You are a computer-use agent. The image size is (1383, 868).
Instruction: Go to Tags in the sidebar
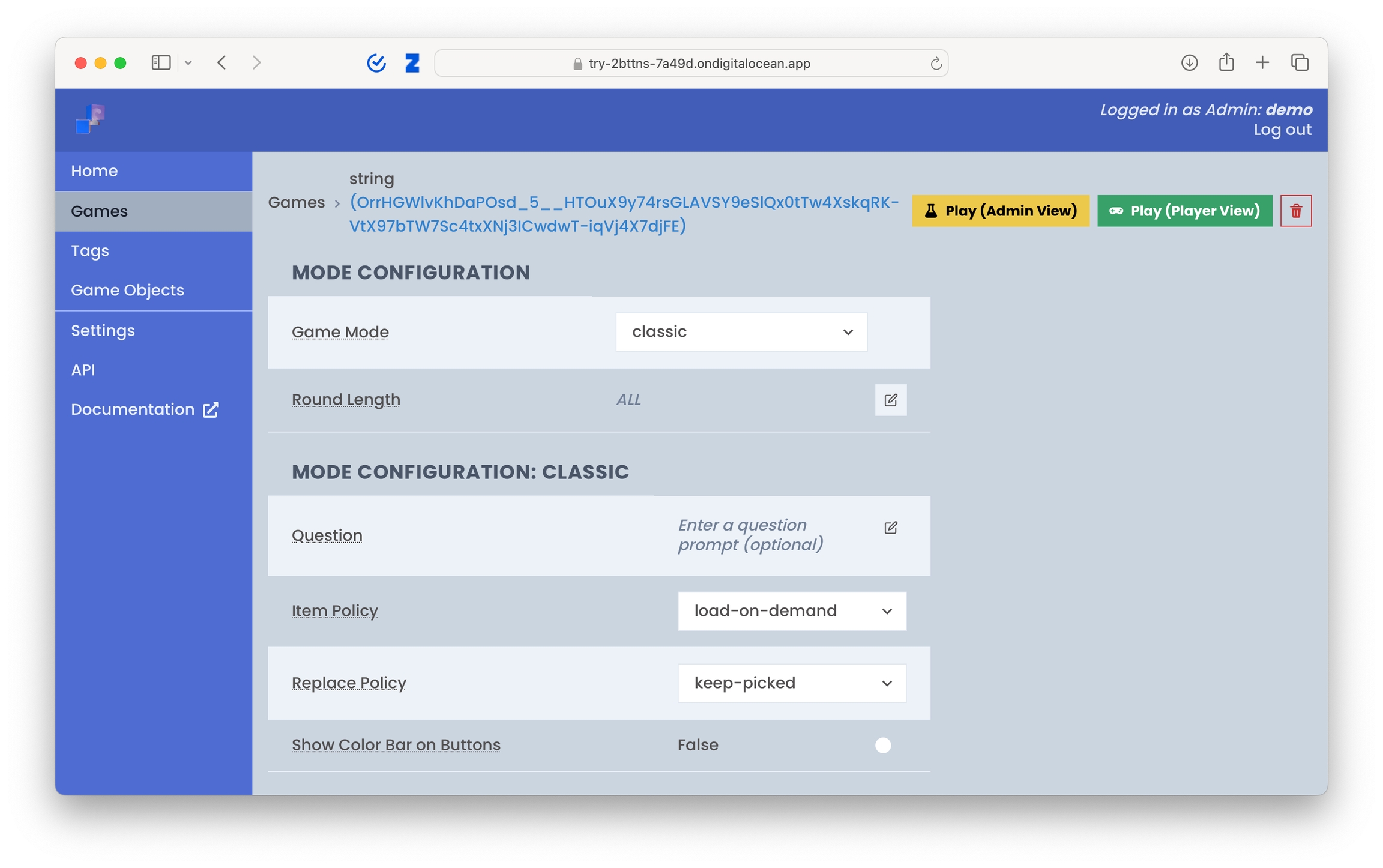click(90, 251)
